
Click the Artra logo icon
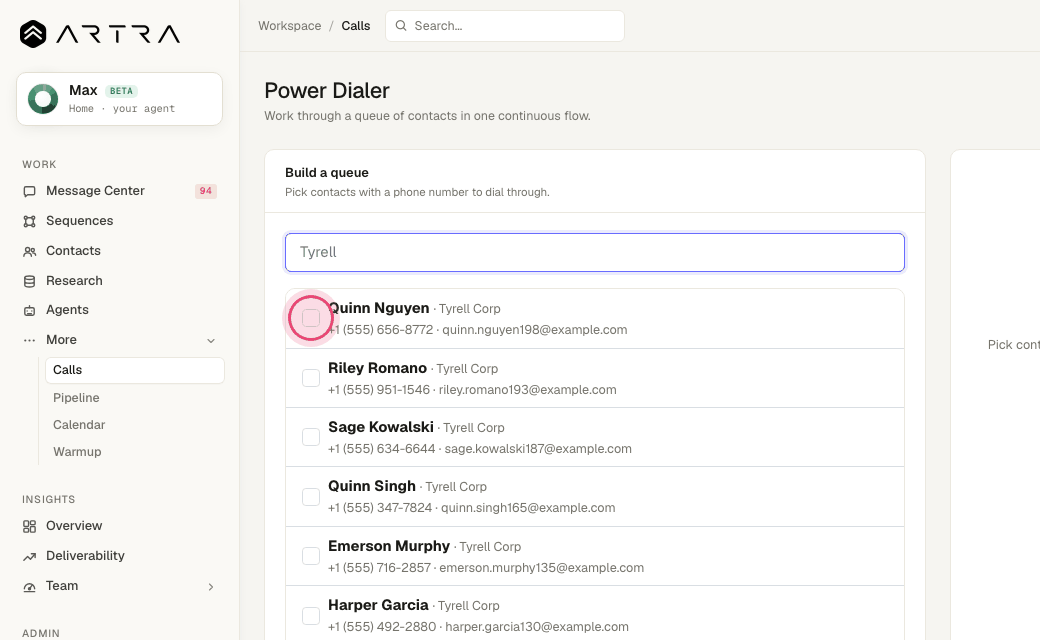(32, 34)
